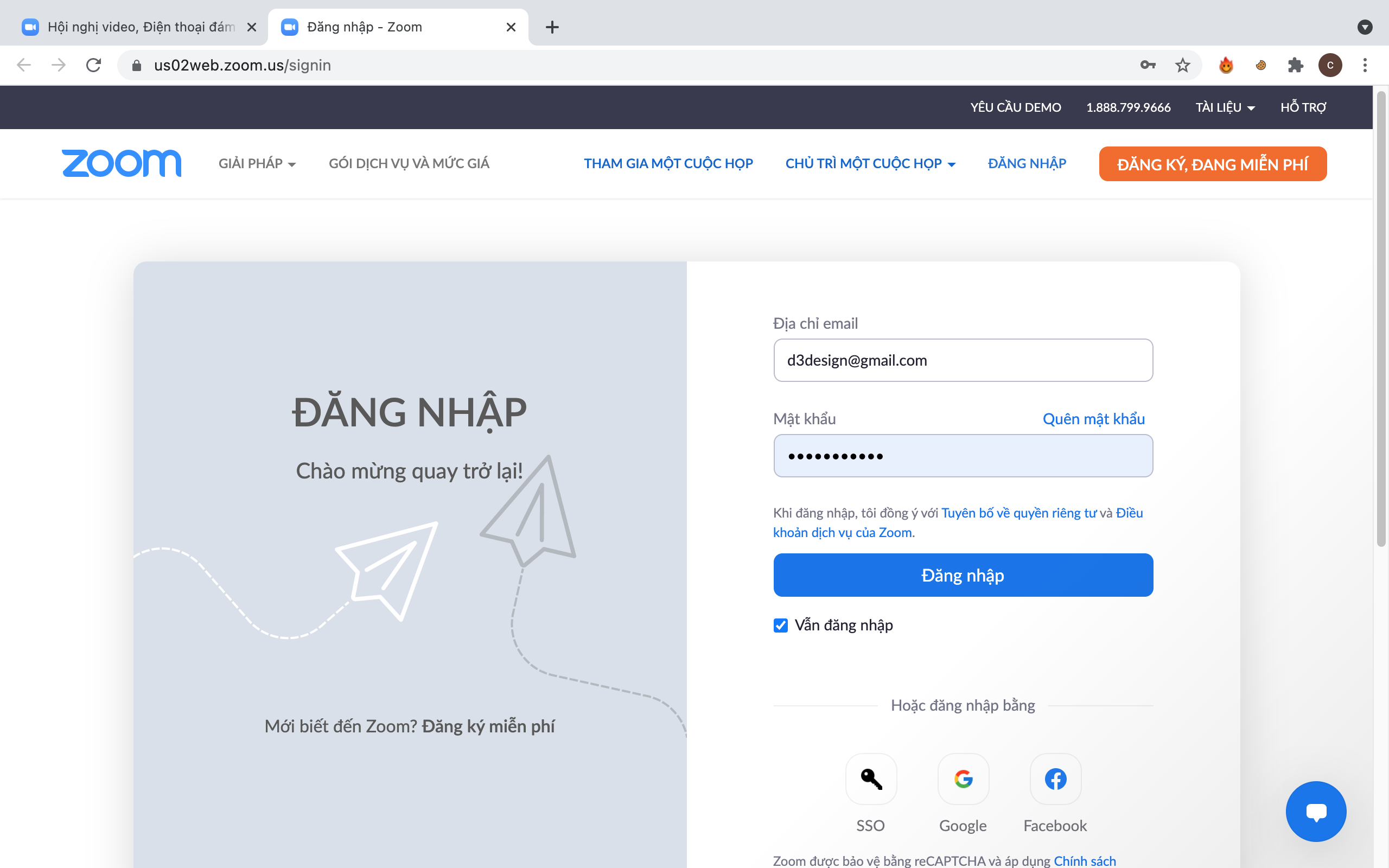Screen dimensions: 1389x868
Task: Sign in with SSO key icon
Action: (x=871, y=779)
